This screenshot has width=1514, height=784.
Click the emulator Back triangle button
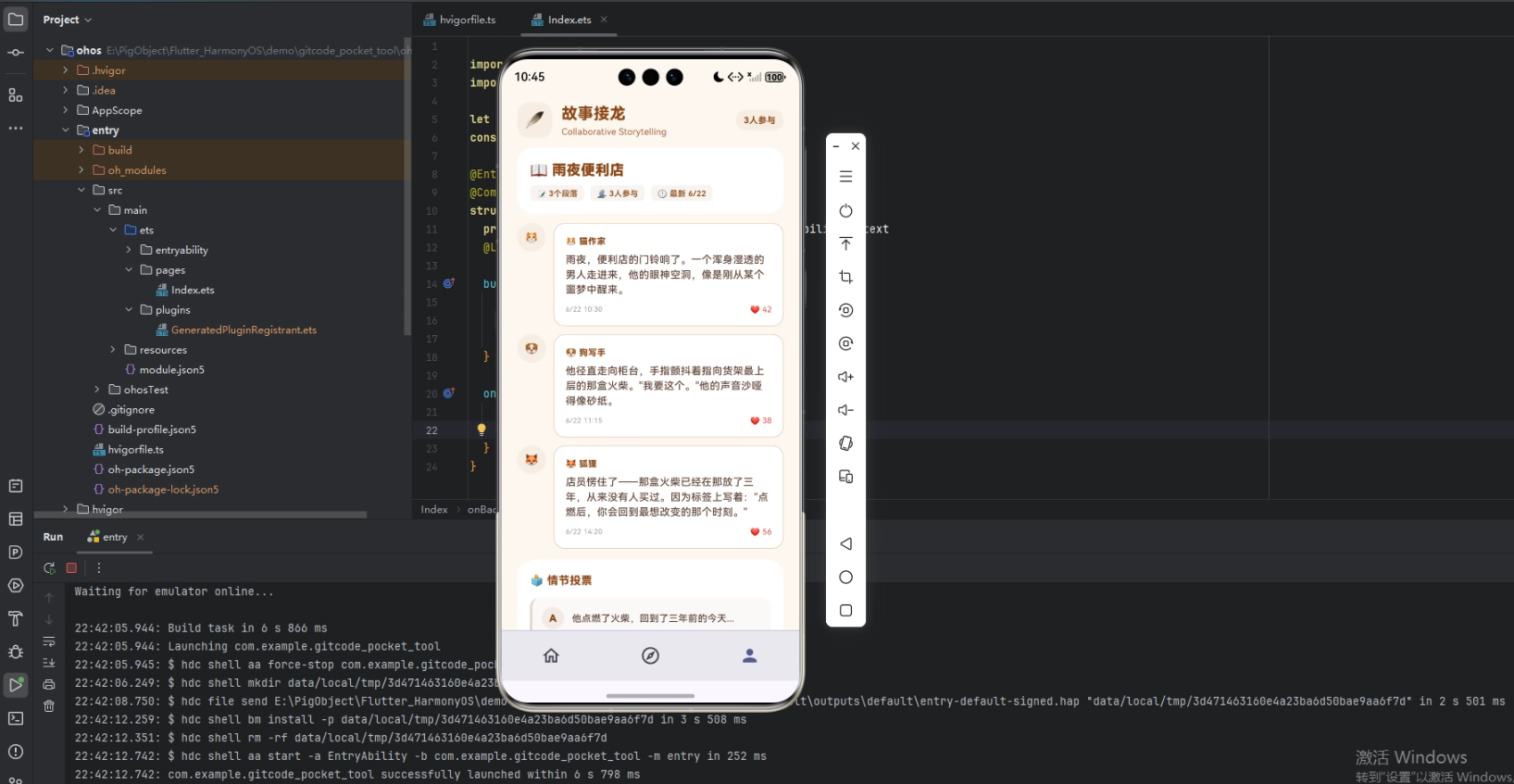click(x=845, y=544)
